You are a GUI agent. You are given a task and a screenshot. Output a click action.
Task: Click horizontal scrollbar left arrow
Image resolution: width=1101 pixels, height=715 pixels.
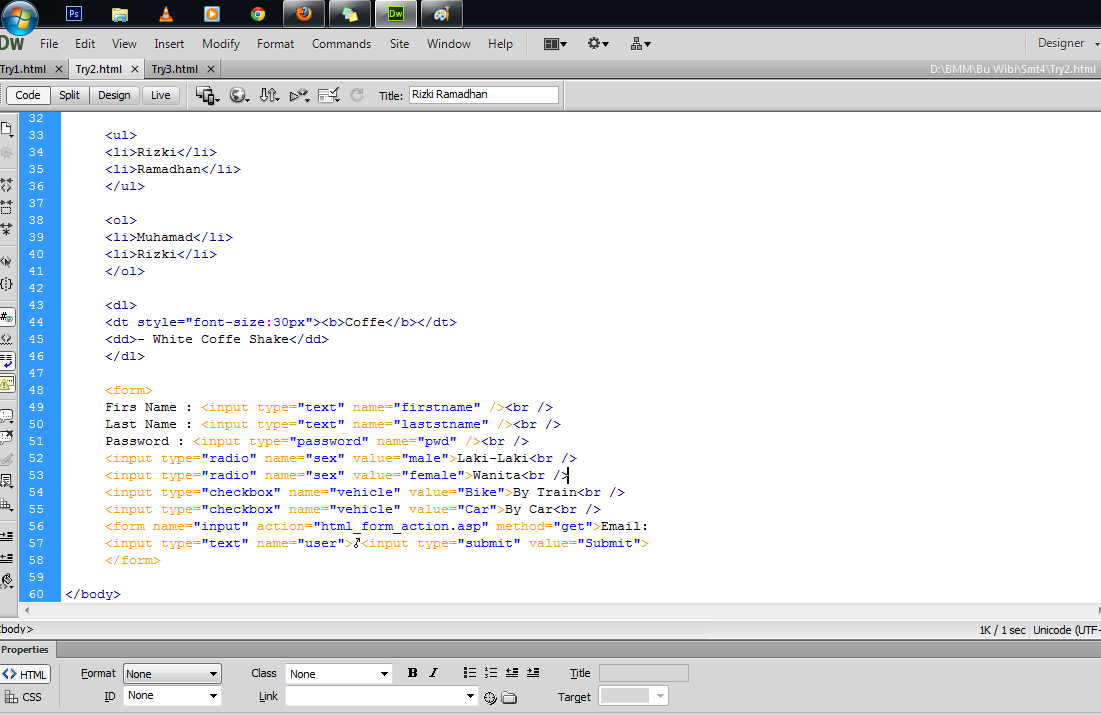[27, 610]
